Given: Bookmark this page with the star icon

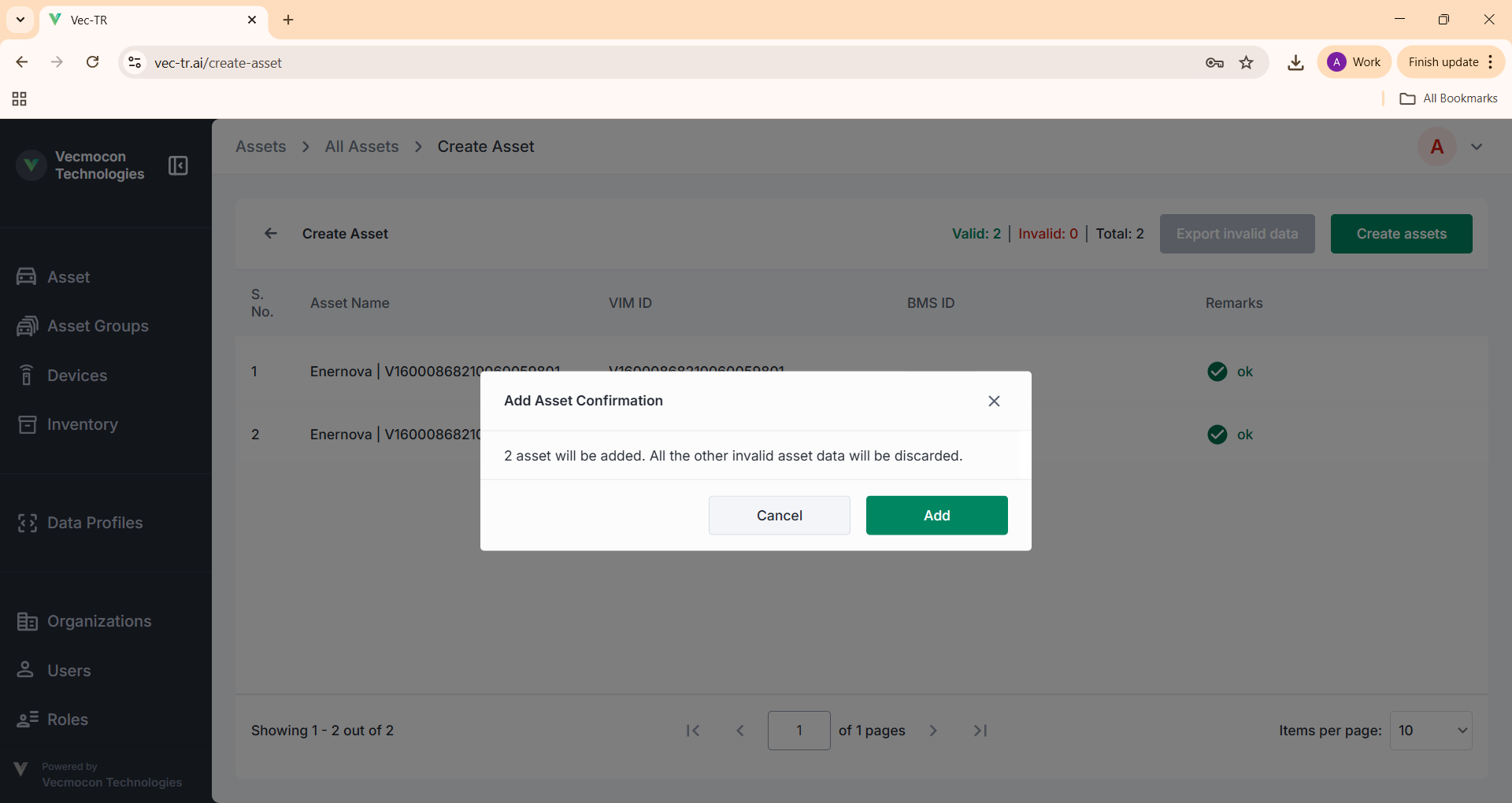Looking at the screenshot, I should 1246,63.
